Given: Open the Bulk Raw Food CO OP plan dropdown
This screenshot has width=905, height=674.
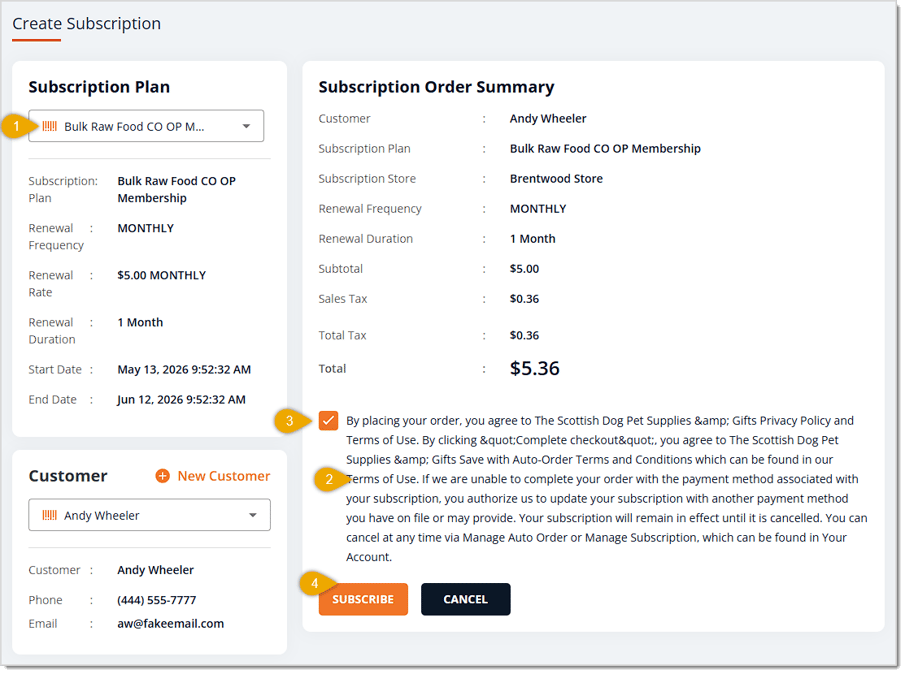Looking at the screenshot, I should coord(146,126).
